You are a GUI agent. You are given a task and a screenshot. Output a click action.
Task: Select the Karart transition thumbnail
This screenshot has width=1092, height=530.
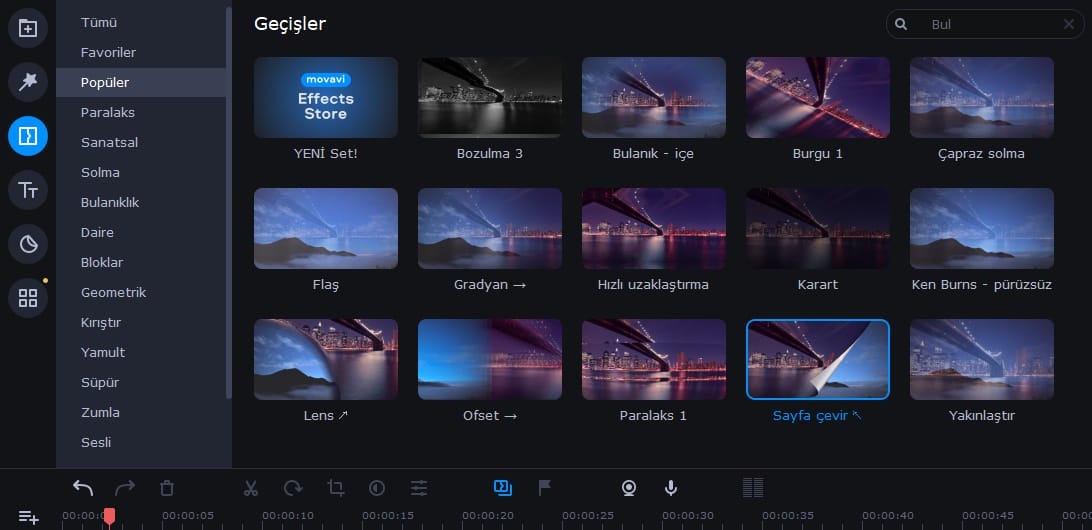click(x=818, y=228)
